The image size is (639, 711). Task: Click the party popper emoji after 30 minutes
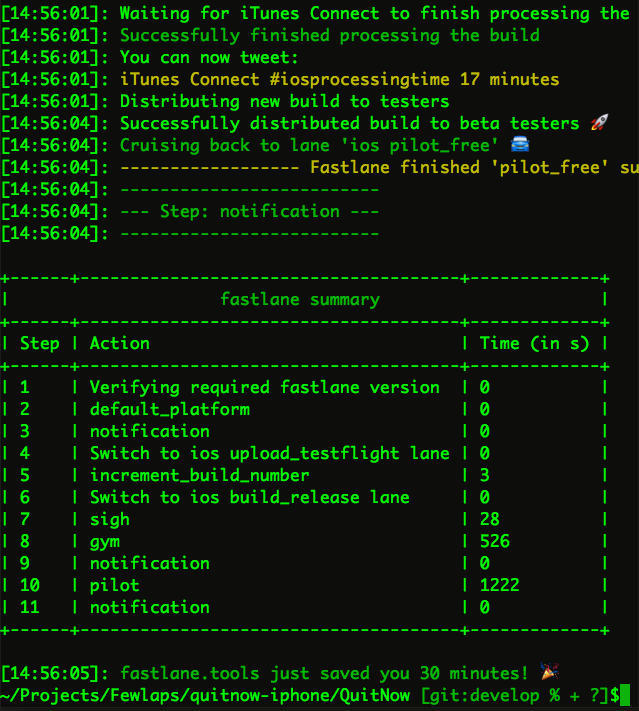[550, 672]
